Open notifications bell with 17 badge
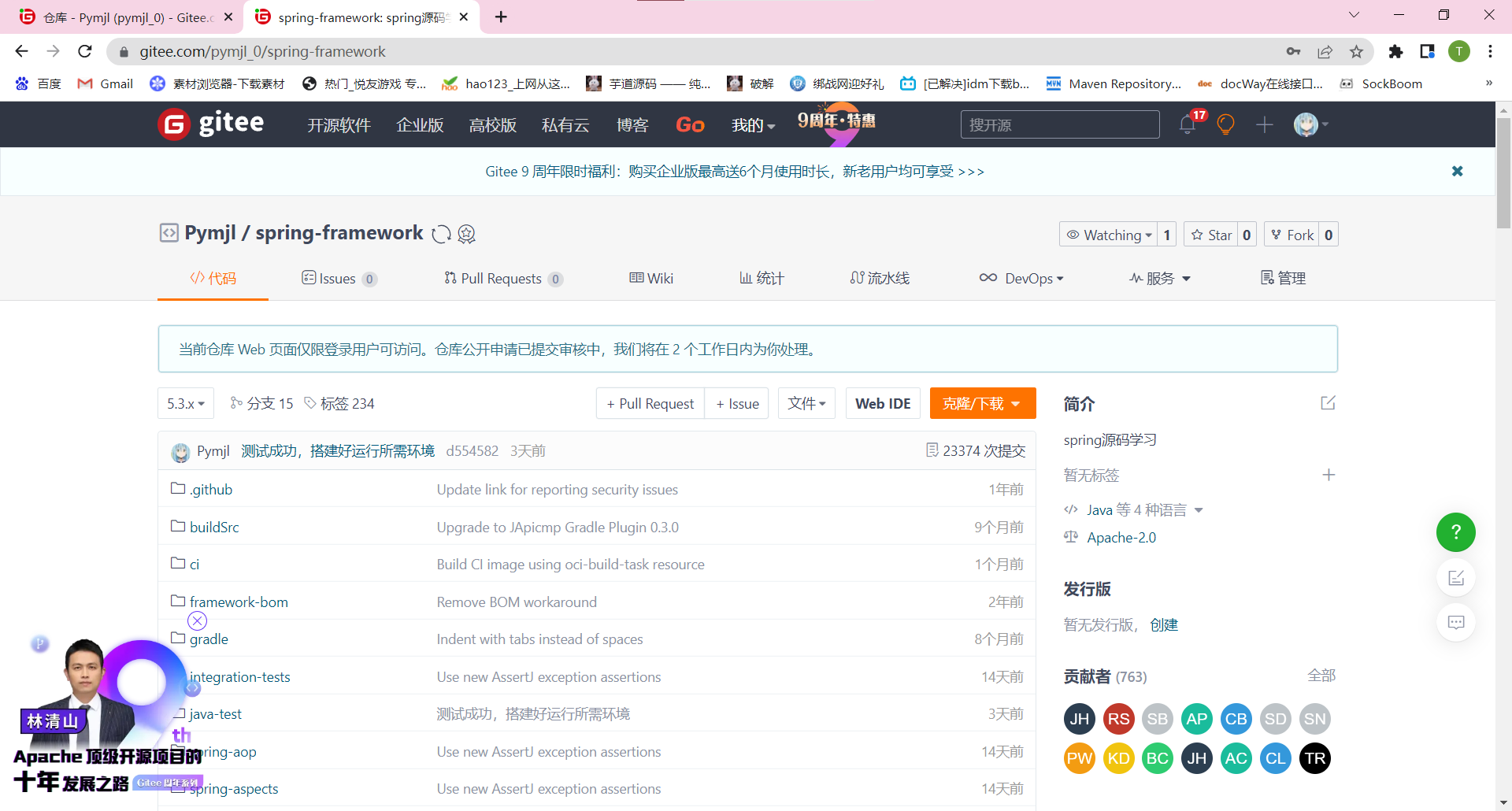The height and width of the screenshot is (811, 1512). pyautogui.click(x=1188, y=124)
